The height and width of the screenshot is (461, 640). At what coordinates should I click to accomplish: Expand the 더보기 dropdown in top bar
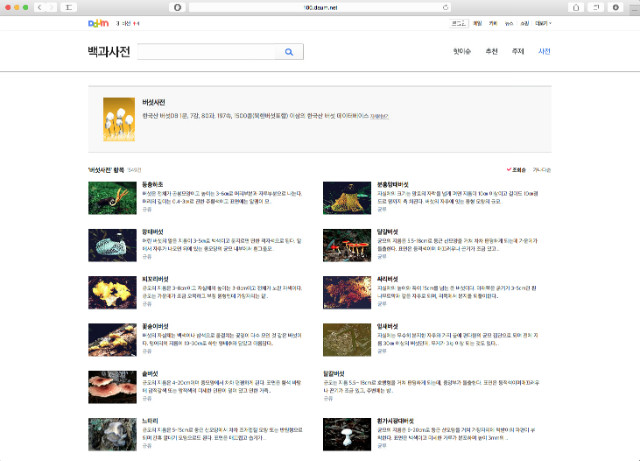[543, 22]
